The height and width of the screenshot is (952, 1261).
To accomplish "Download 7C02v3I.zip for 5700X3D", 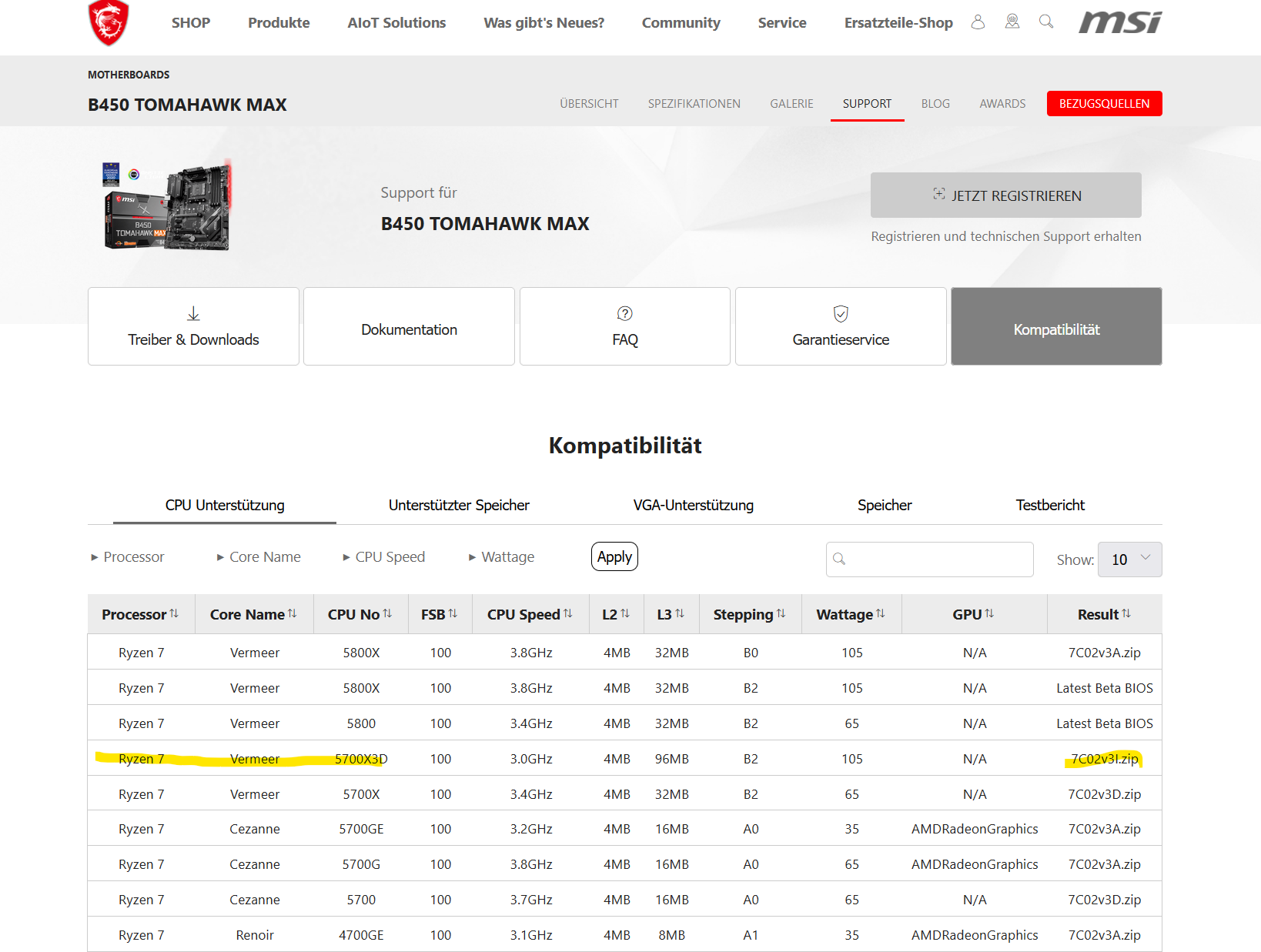I will point(1104,759).
